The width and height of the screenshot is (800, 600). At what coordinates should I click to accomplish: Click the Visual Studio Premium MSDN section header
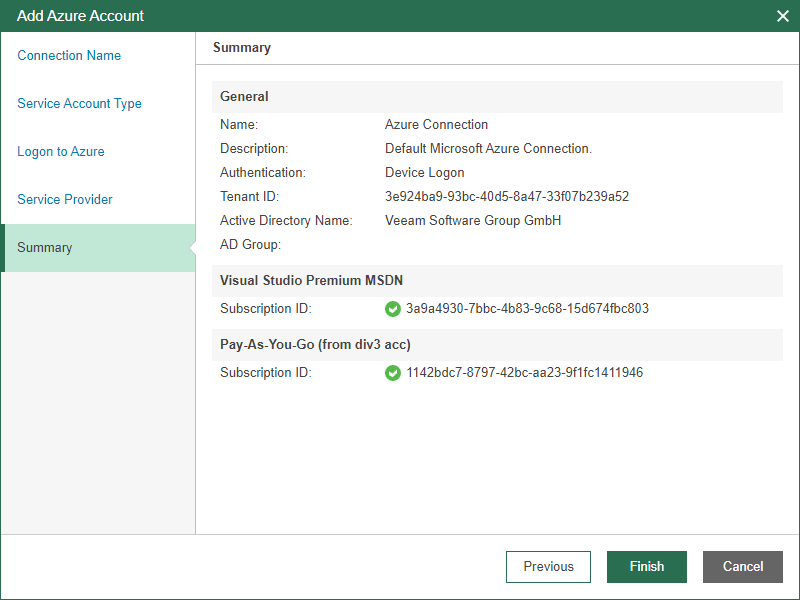click(311, 281)
